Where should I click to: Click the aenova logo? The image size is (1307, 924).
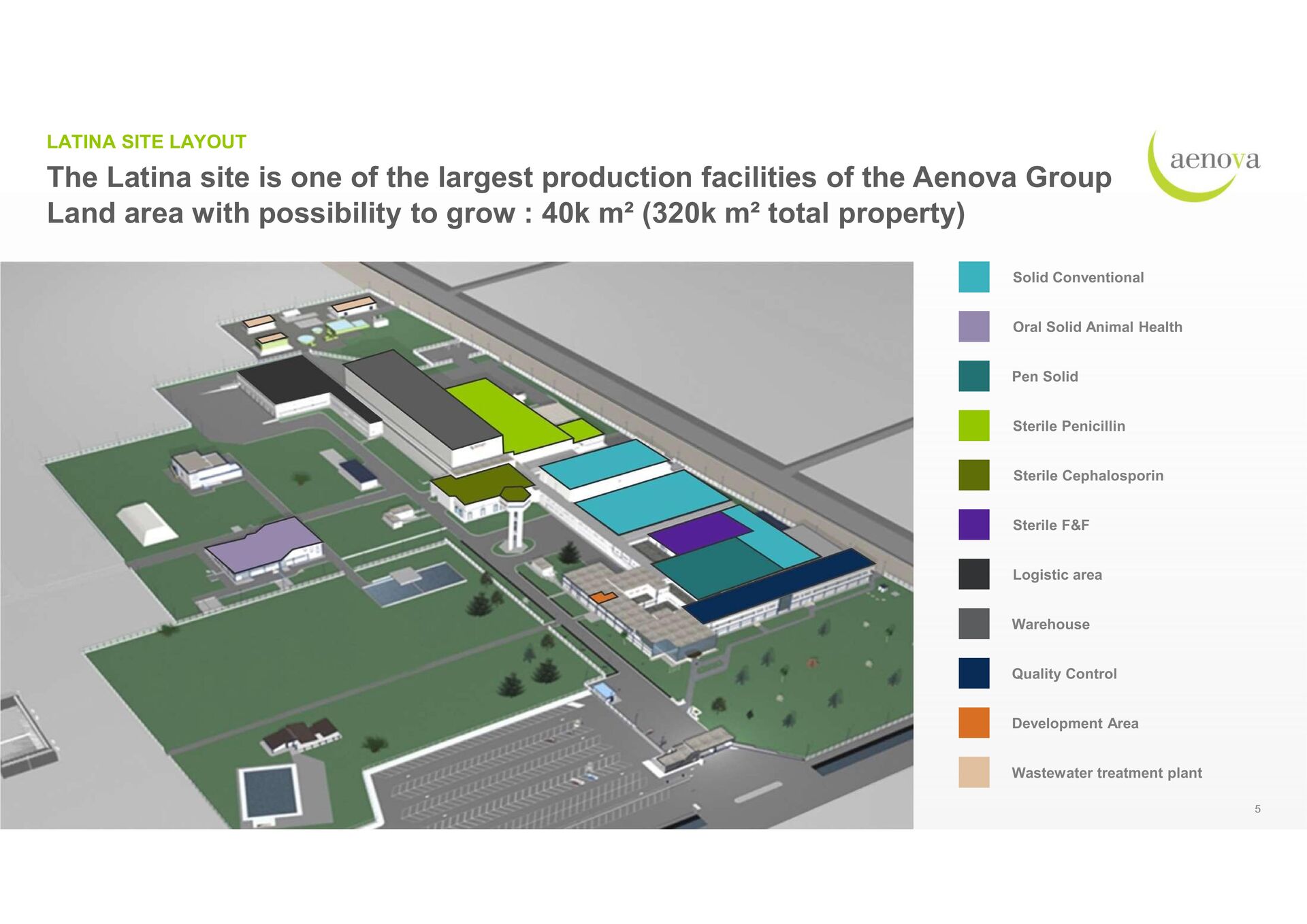coord(1204,165)
